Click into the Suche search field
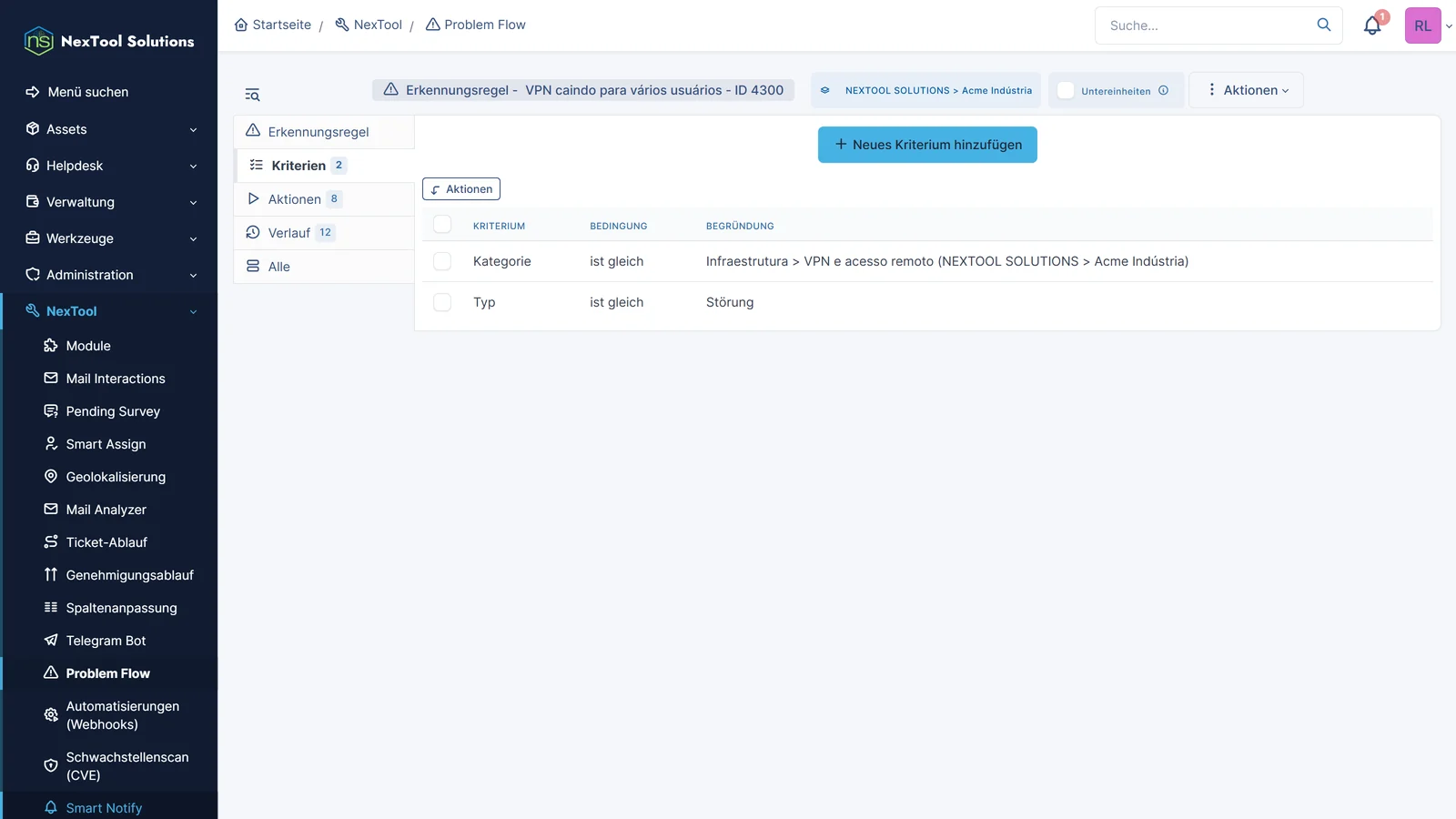 pyautogui.click(x=1206, y=25)
